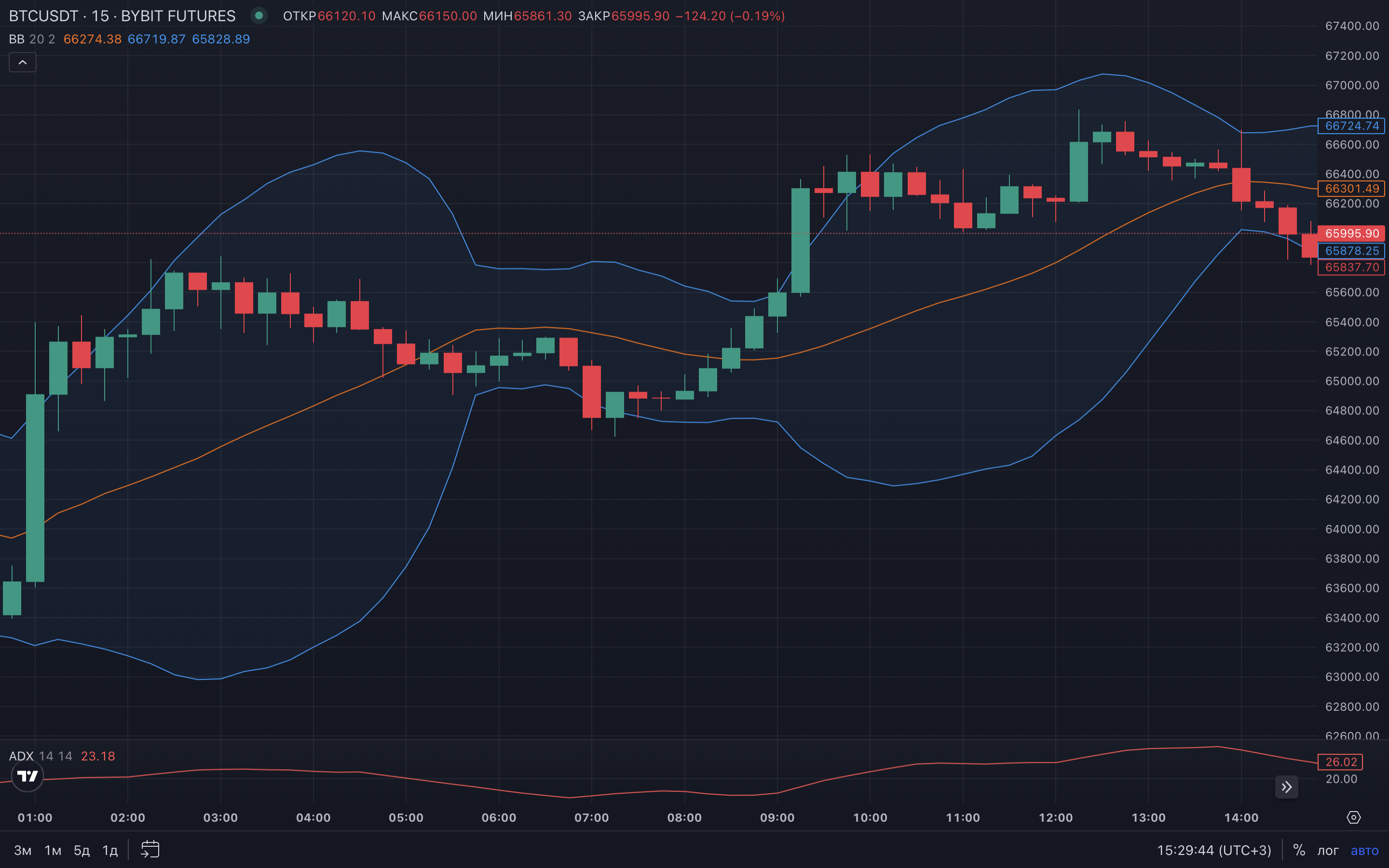Toggle auto scale 'авто'

tap(1364, 850)
